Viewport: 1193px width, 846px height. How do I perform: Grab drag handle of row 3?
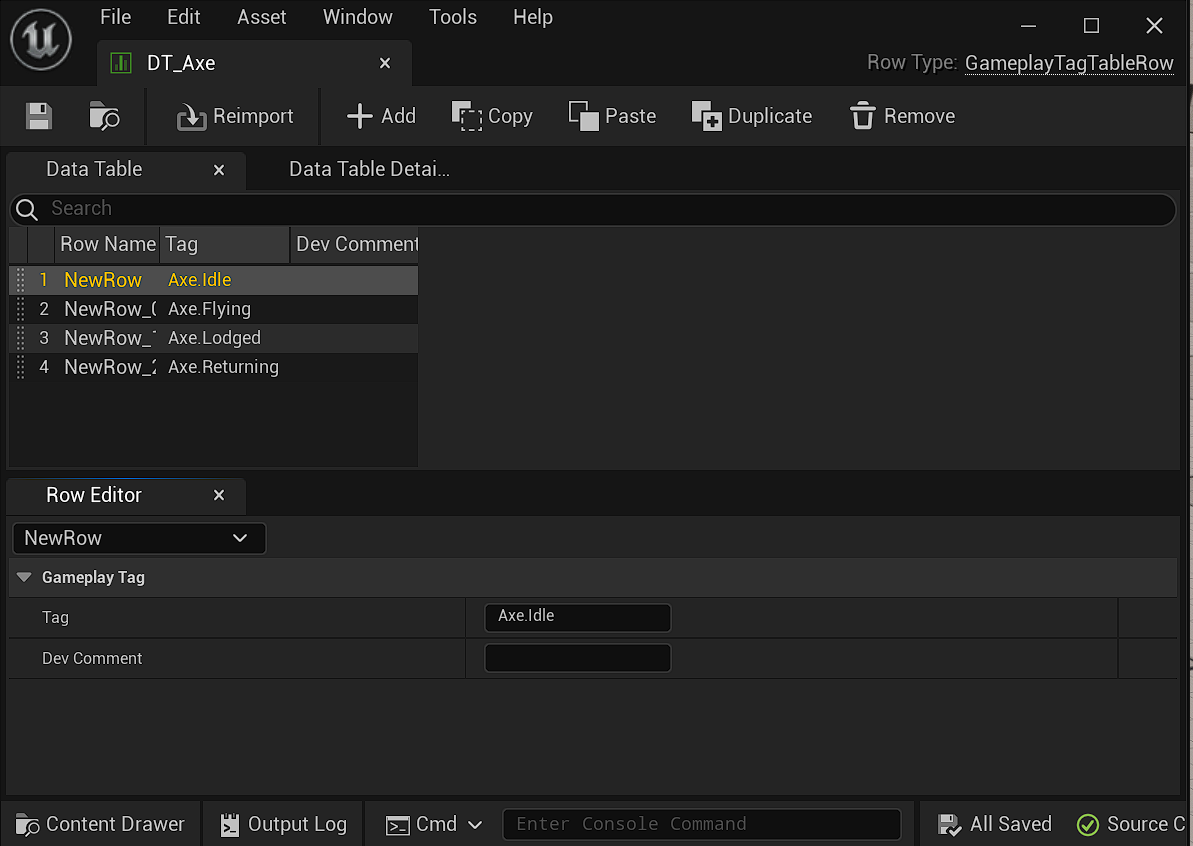coord(21,338)
